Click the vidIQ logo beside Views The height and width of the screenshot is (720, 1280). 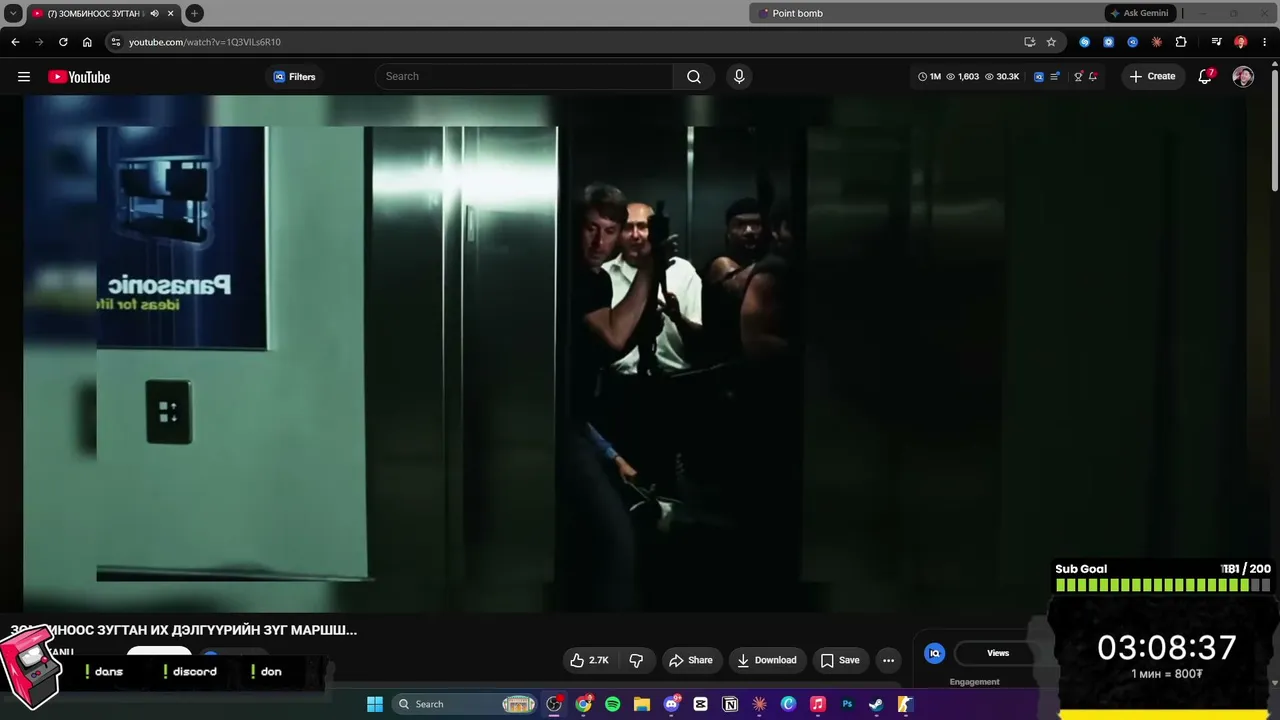pyautogui.click(x=935, y=653)
